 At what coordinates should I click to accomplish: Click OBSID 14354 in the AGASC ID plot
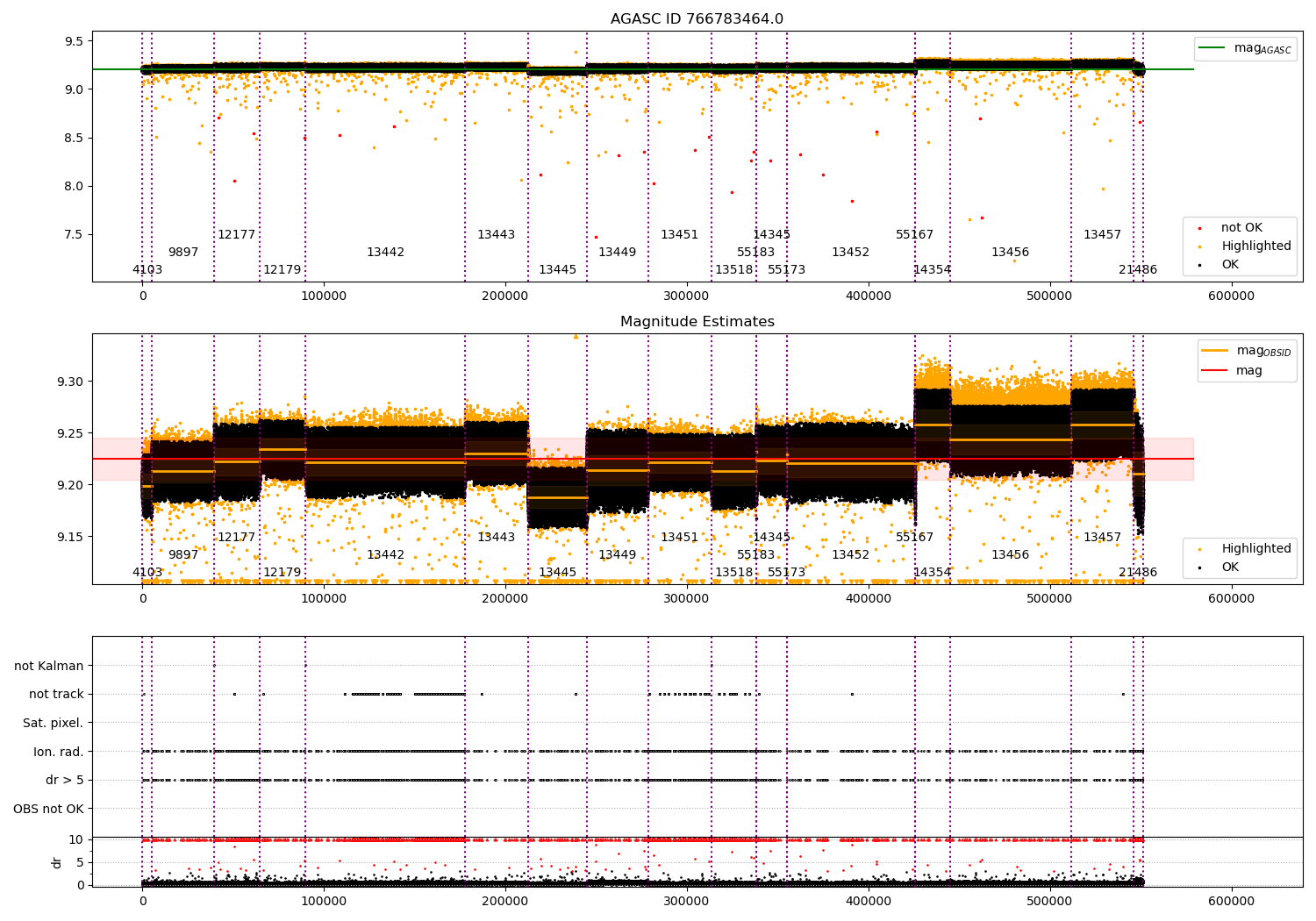coord(933,270)
